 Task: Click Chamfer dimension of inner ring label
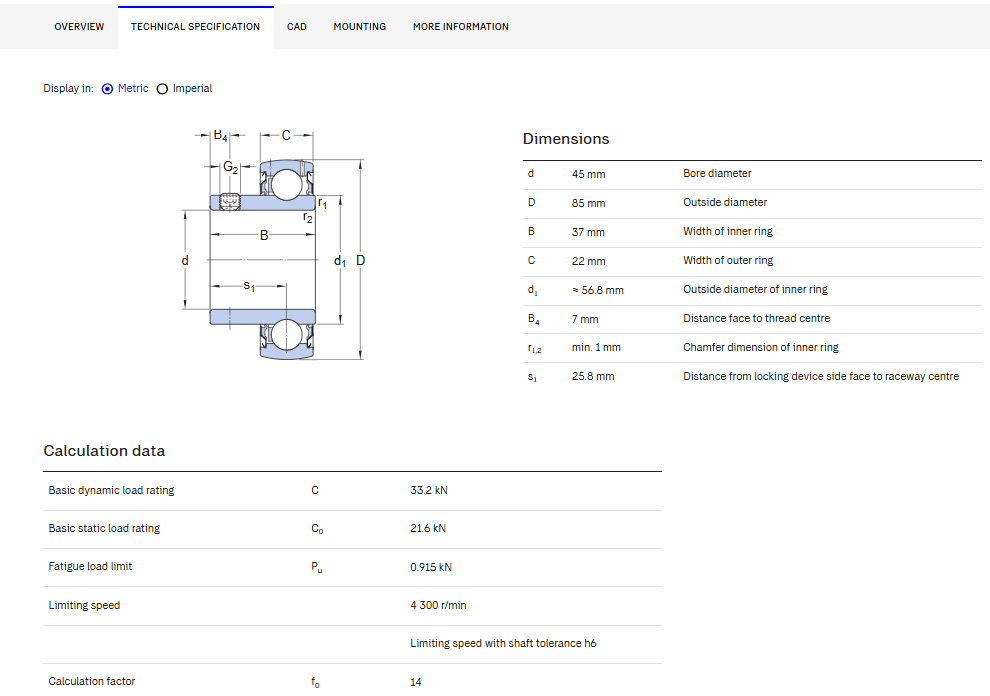761,347
